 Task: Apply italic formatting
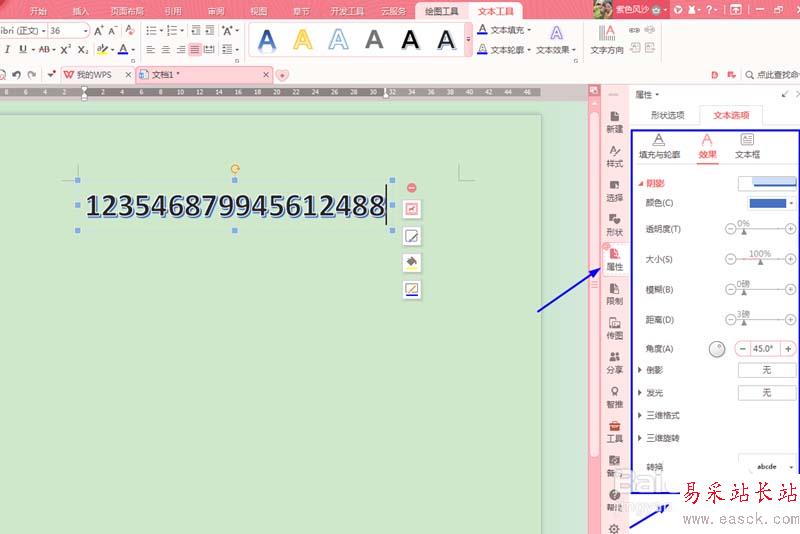(7, 49)
